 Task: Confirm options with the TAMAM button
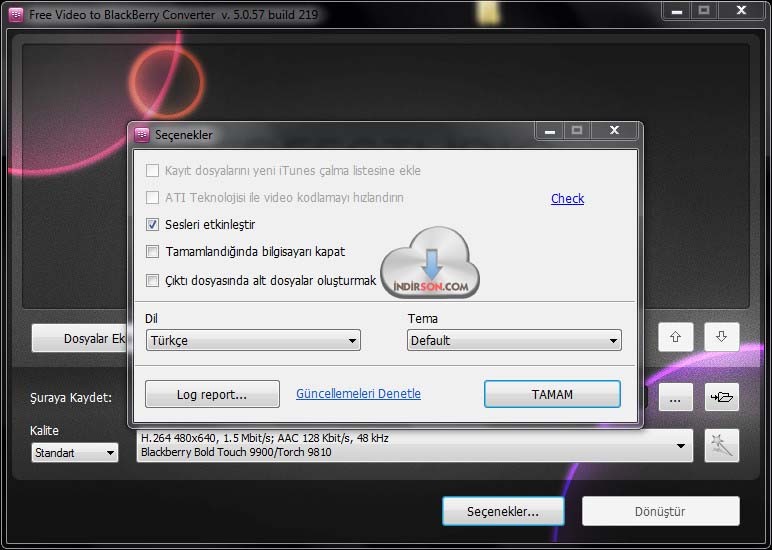tap(552, 394)
